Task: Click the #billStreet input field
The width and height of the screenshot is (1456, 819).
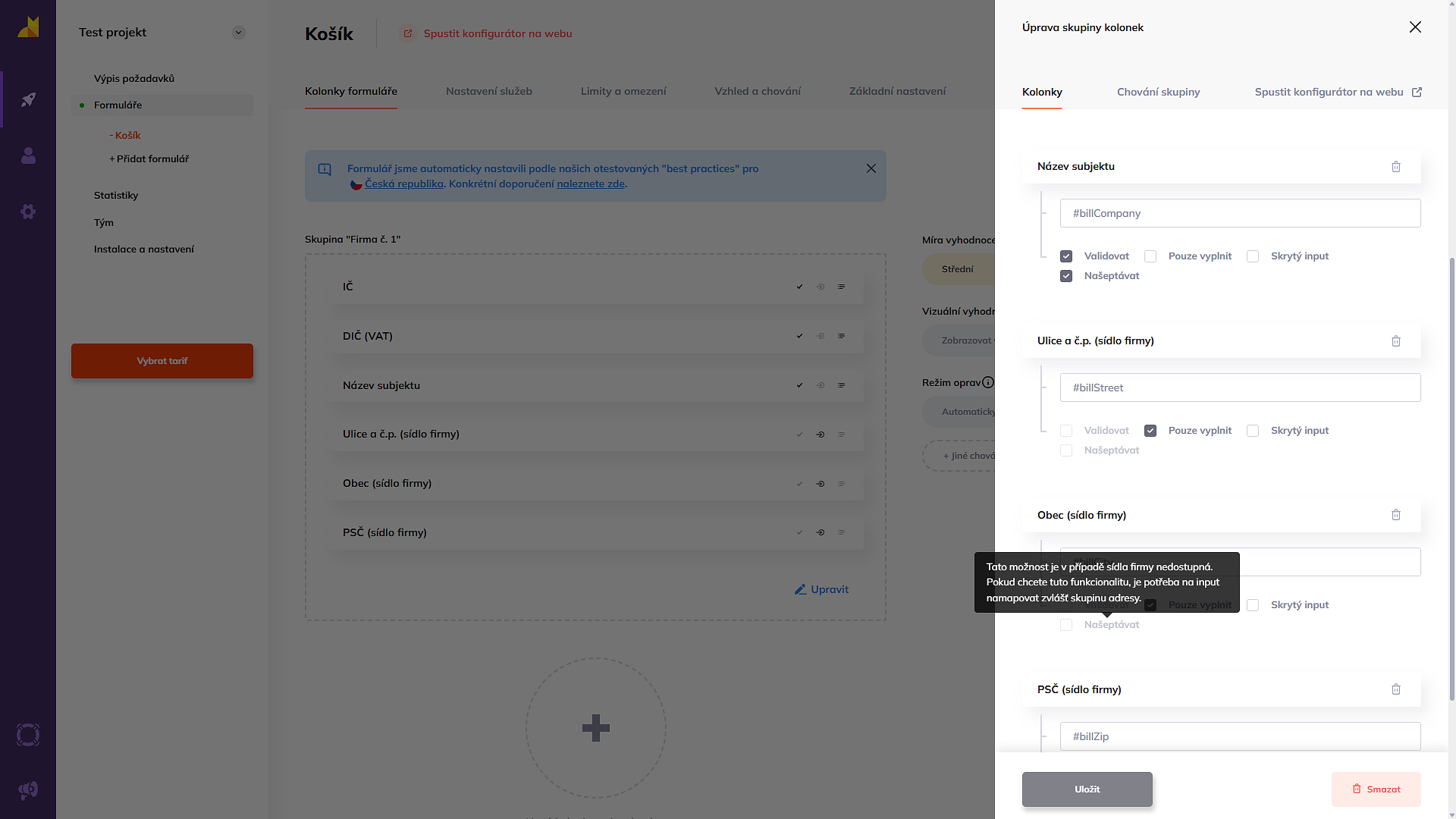Action: pyautogui.click(x=1240, y=388)
